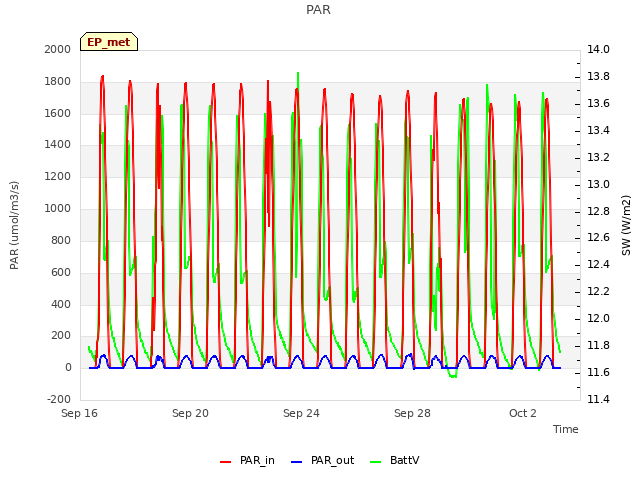Click the 'Sep 24' x-axis tick label
Screen dimensions: 640x480
coord(301,413)
